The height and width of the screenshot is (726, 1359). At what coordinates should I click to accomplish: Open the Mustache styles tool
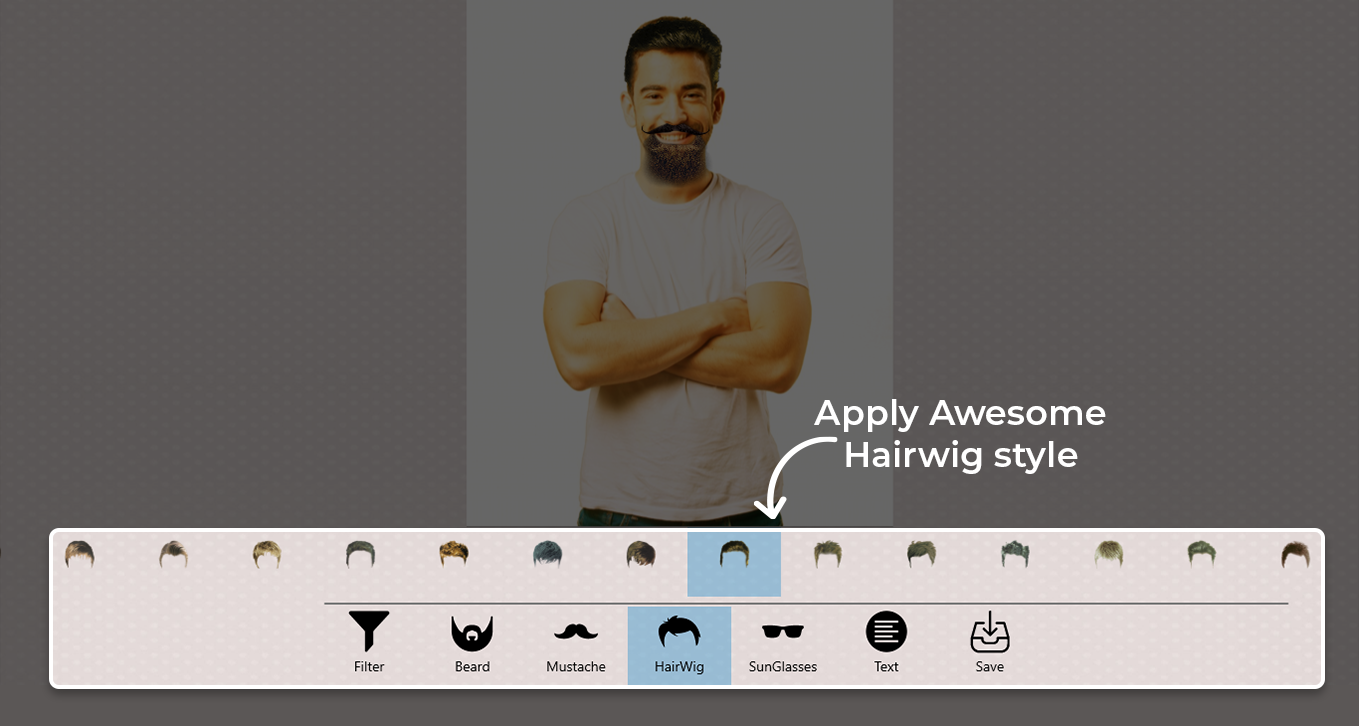click(576, 644)
